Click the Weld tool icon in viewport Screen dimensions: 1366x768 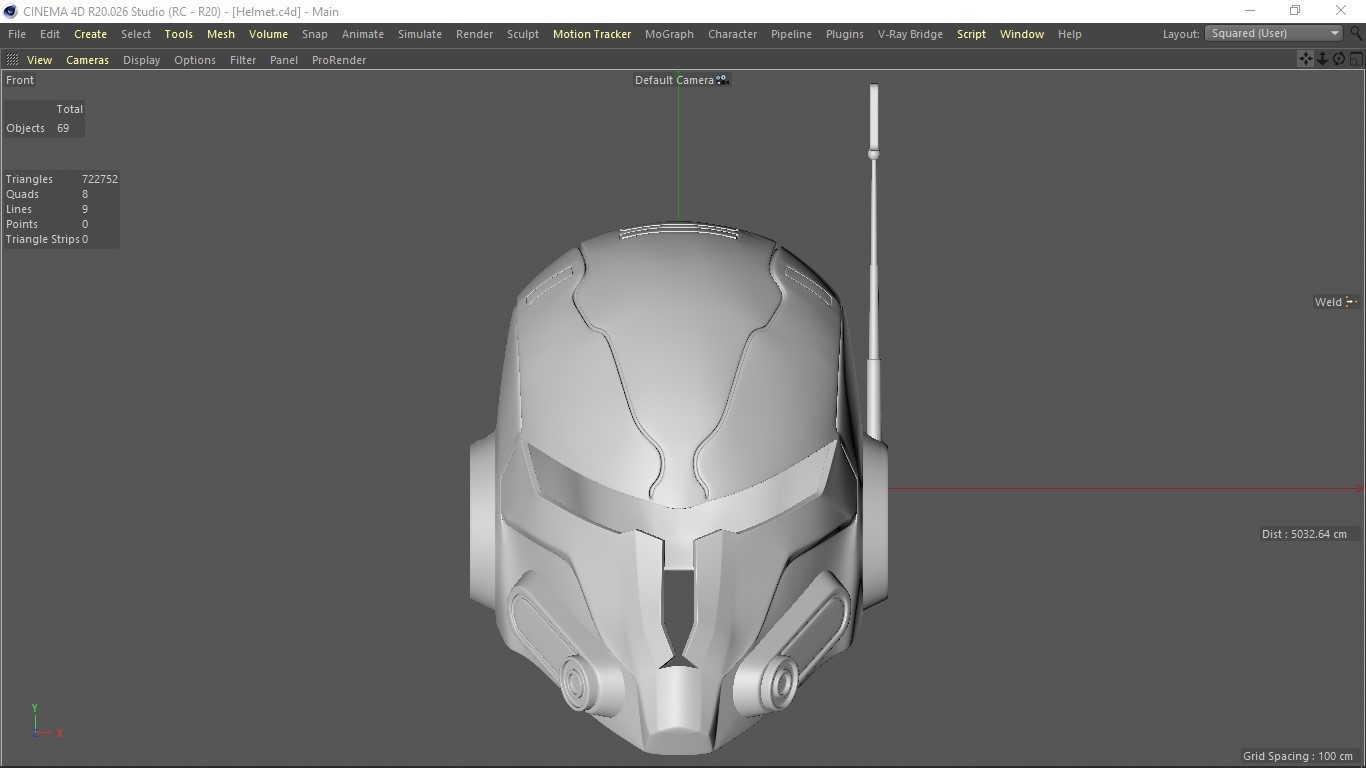1350,302
